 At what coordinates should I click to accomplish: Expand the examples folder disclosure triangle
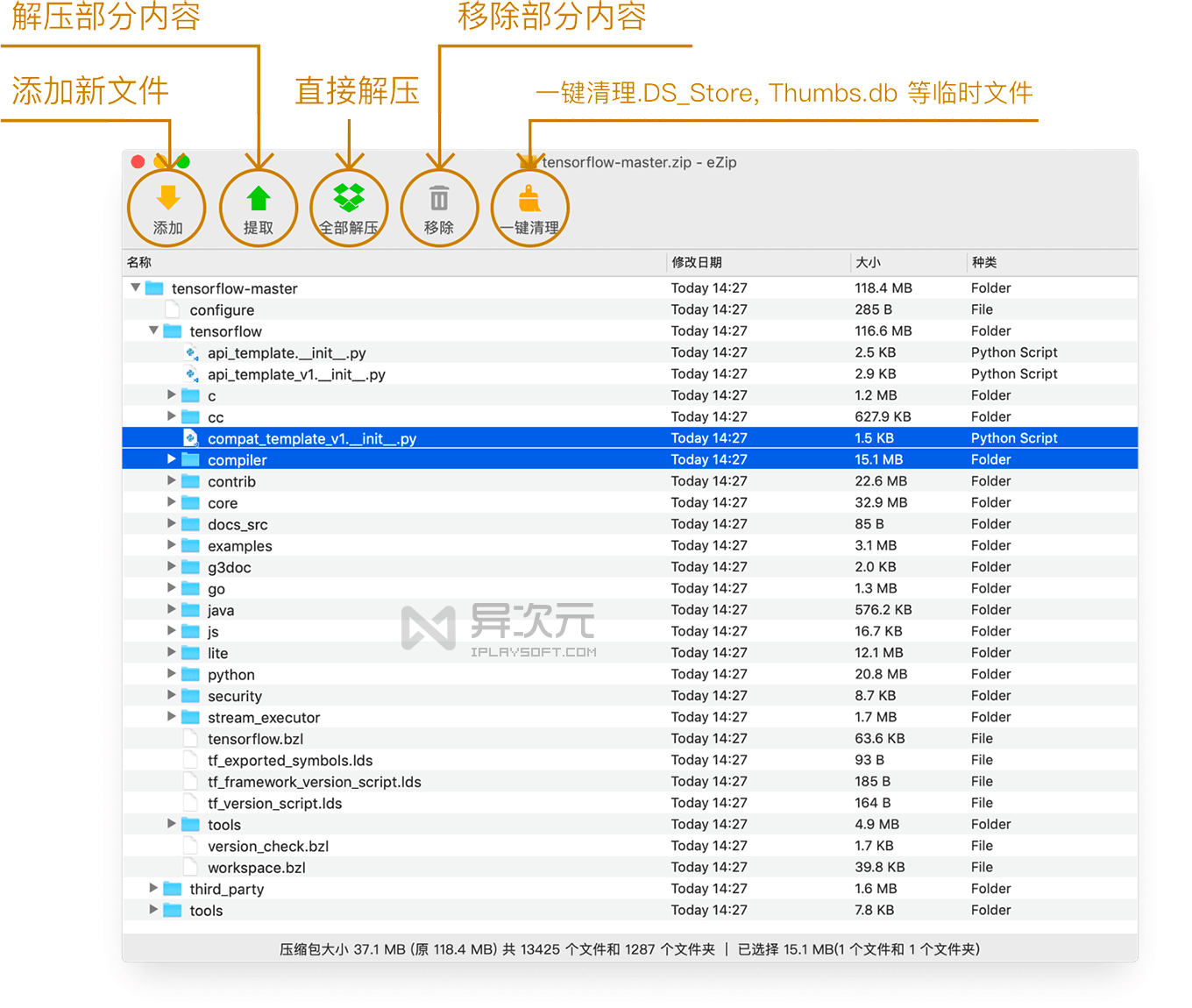coord(172,545)
